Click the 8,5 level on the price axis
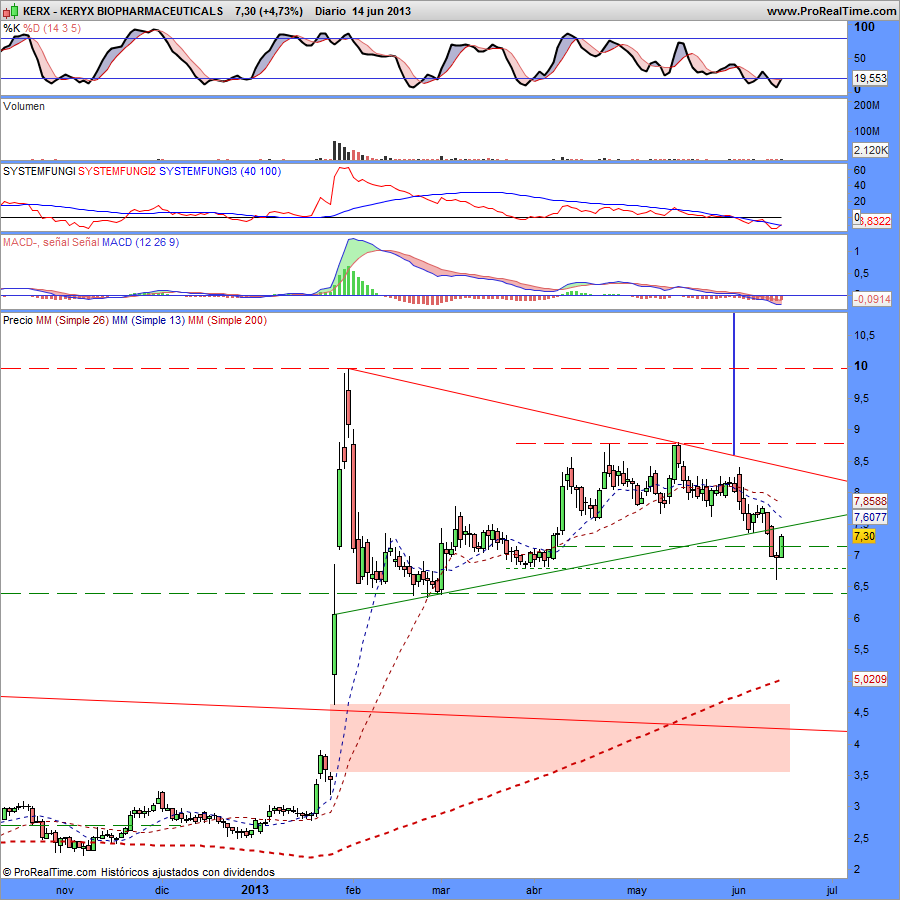The image size is (900, 900). click(x=862, y=461)
